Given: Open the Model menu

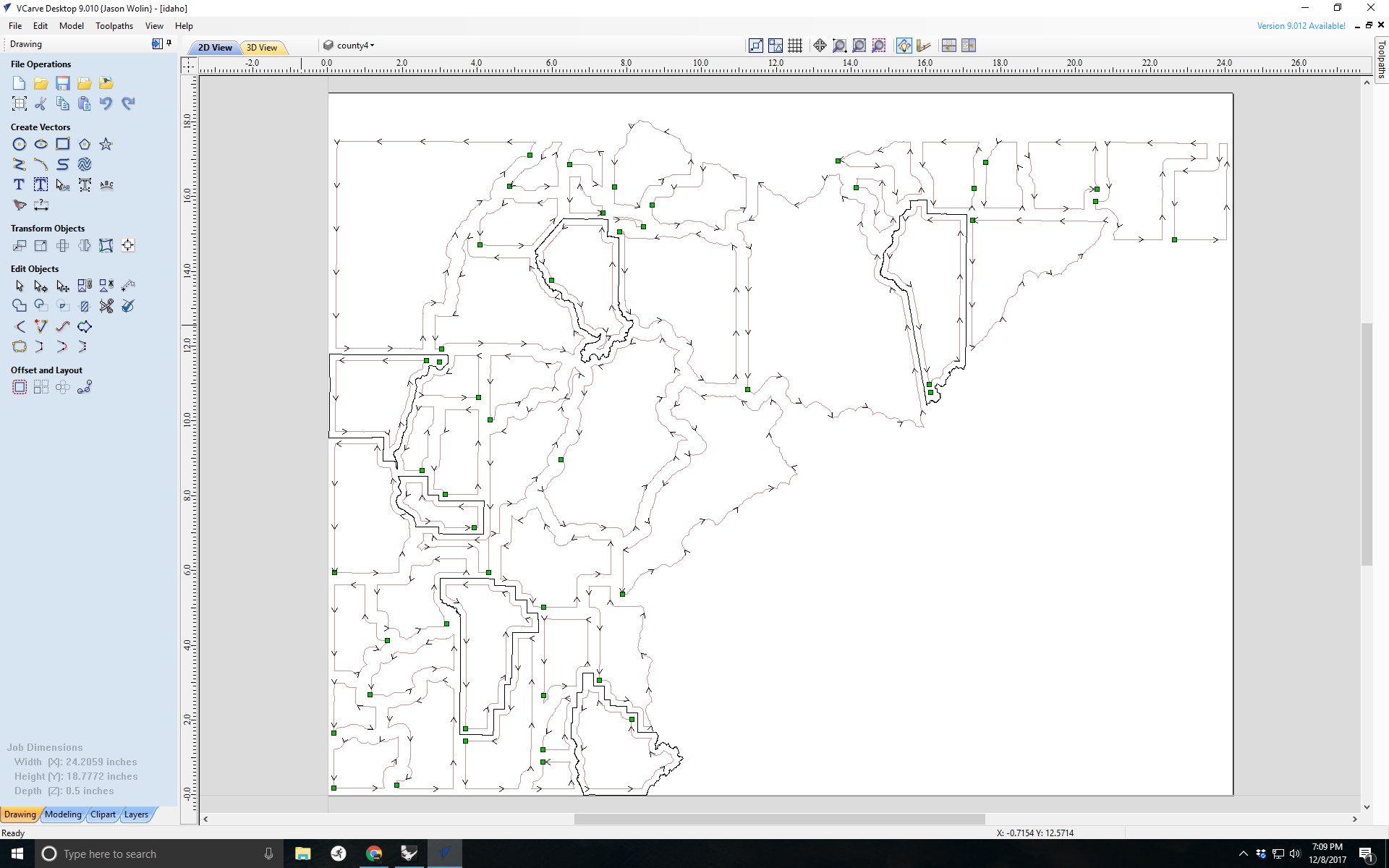Looking at the screenshot, I should [72, 25].
